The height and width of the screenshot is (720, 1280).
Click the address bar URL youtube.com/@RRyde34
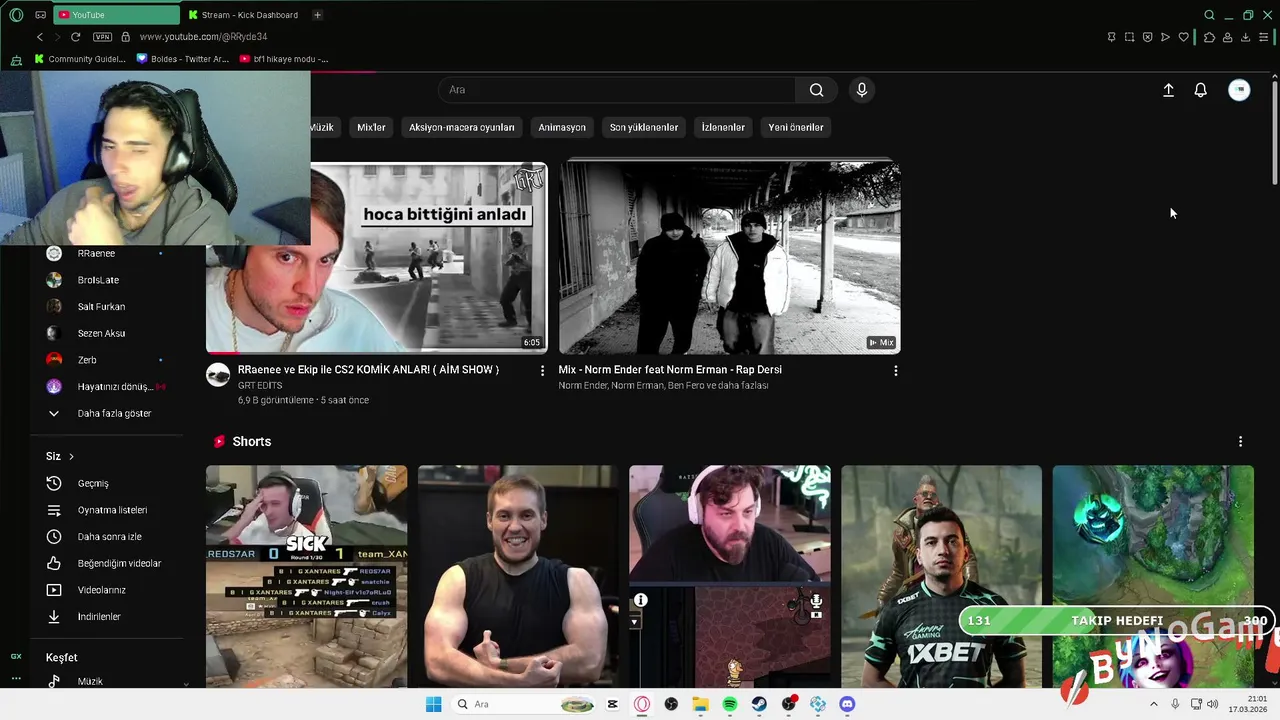click(203, 37)
